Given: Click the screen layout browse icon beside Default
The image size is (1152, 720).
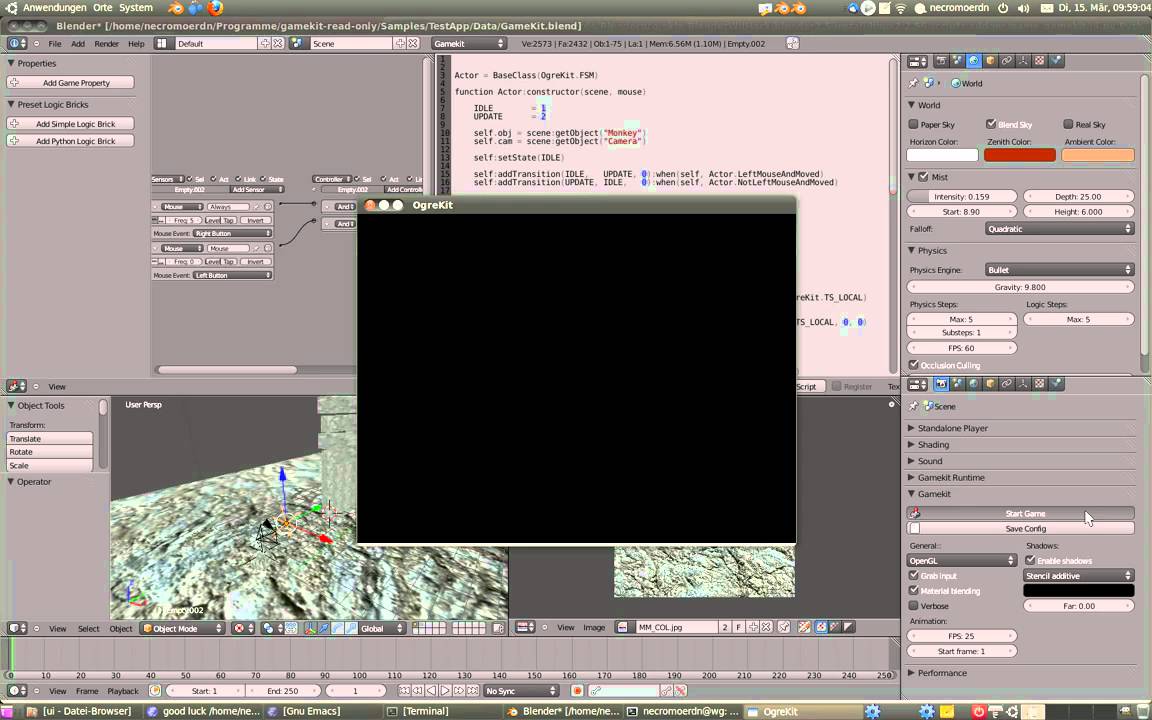Looking at the screenshot, I should [x=162, y=43].
